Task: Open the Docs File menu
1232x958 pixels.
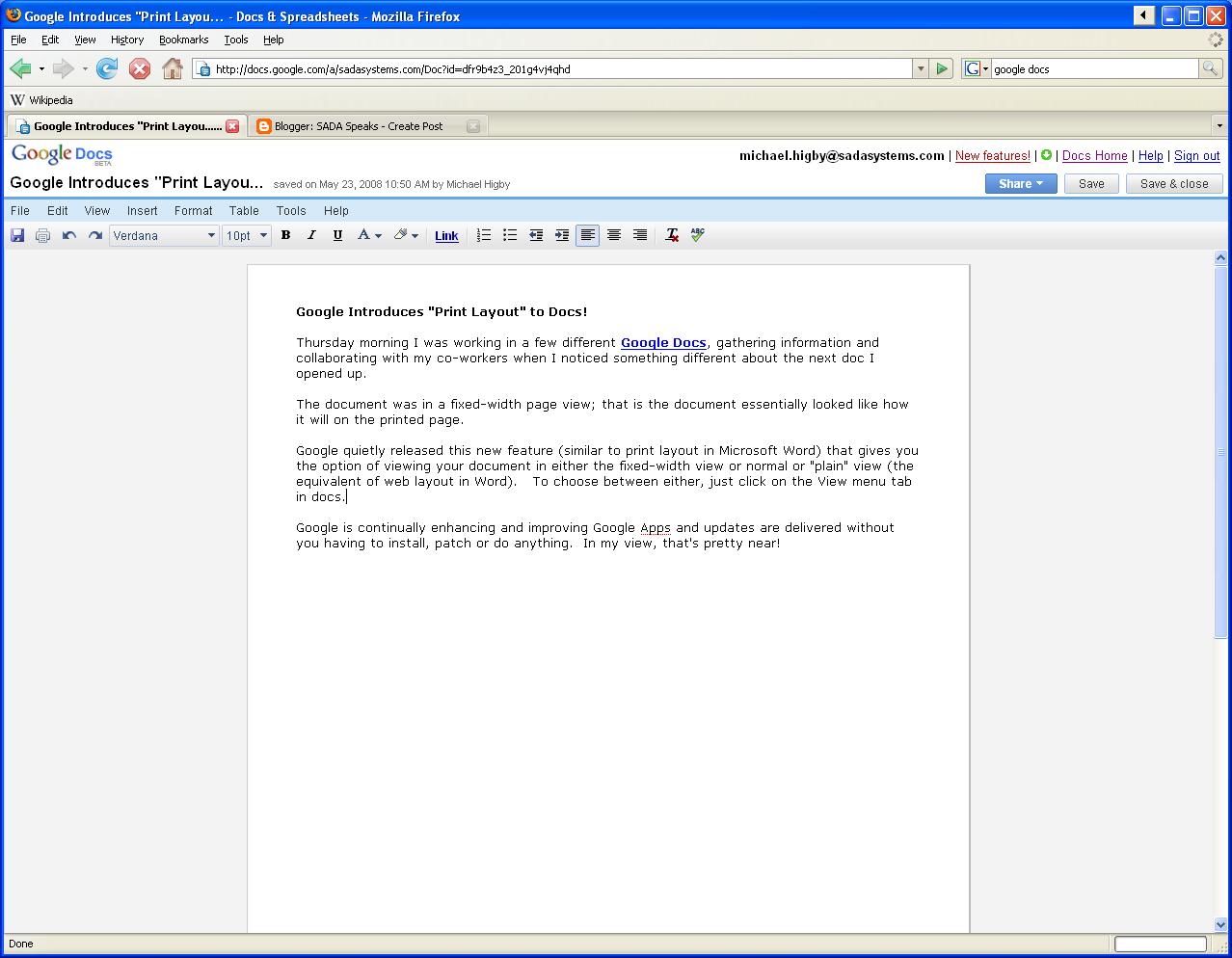Action: [19, 210]
